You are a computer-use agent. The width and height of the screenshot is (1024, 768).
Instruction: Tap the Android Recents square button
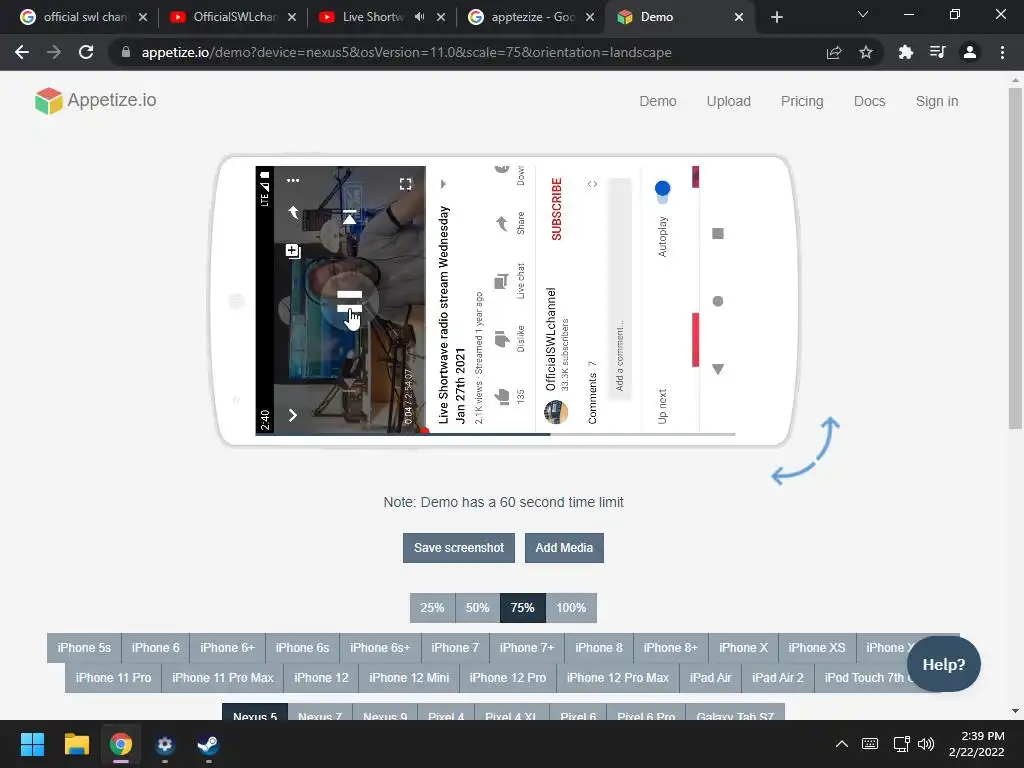(718, 234)
